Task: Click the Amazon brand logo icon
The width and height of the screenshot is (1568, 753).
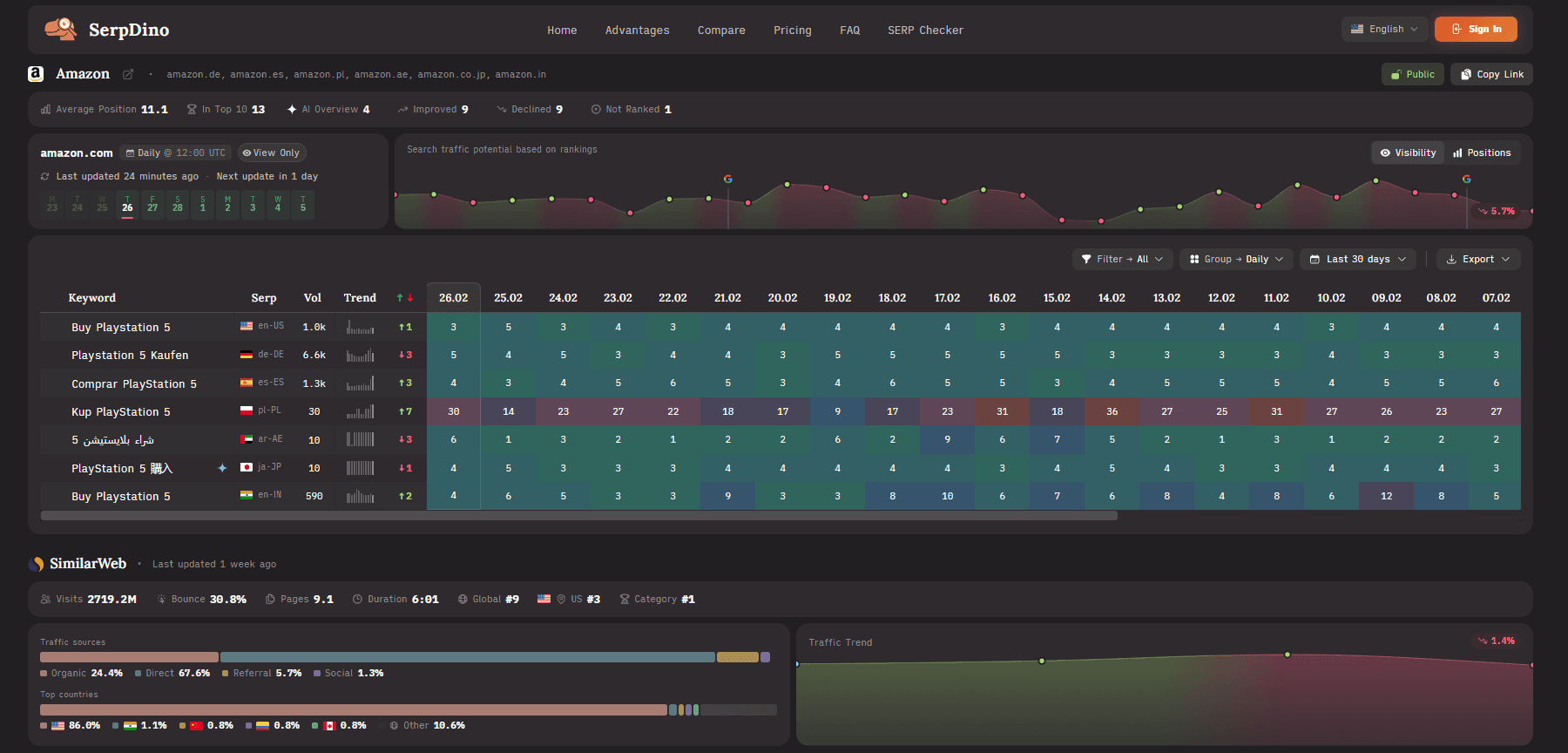Action: 36,74
